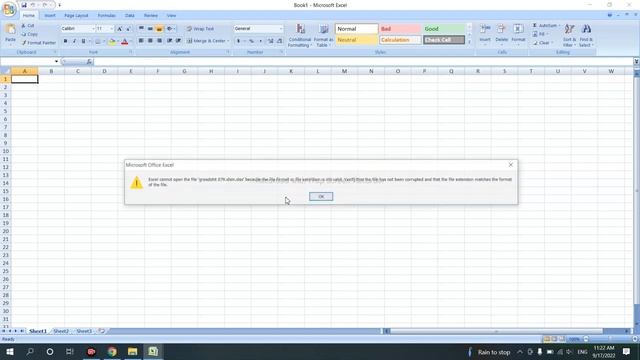This screenshot has width=640, height=360.
Task: Open the General number format dropdown
Action: point(281,29)
